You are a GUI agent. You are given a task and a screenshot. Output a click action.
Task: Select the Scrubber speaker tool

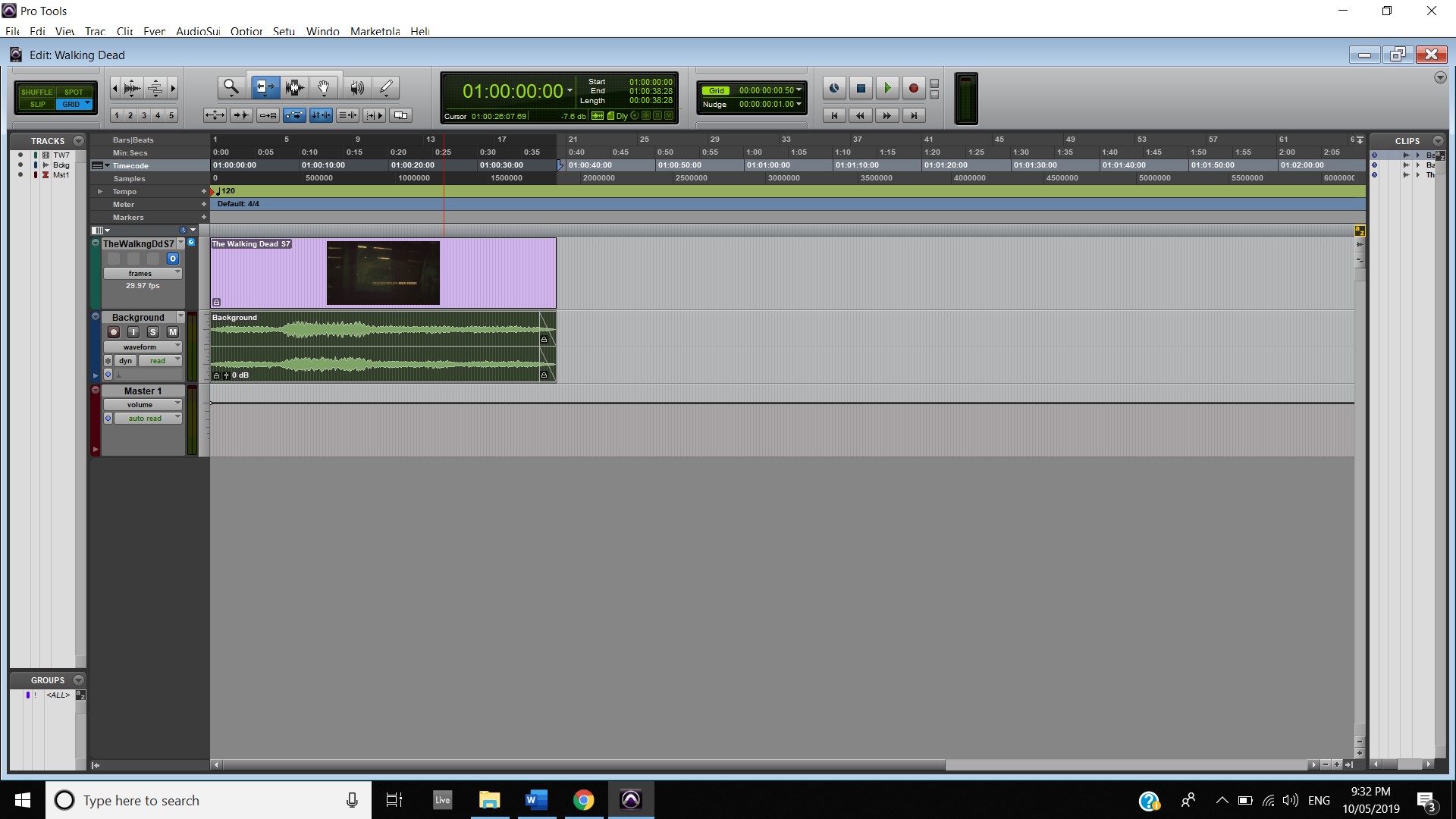tap(356, 88)
